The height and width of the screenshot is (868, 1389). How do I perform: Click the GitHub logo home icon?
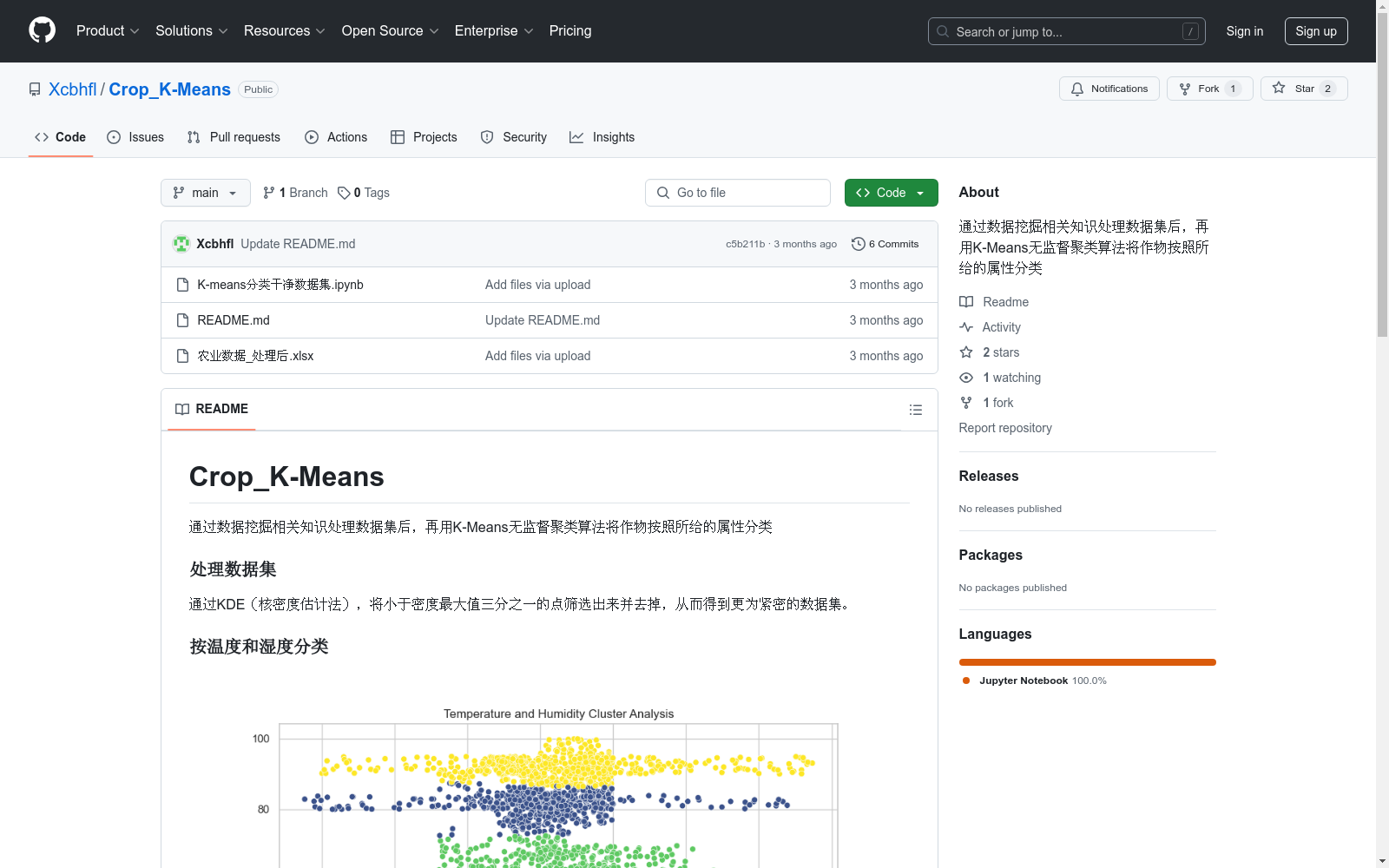click(42, 30)
